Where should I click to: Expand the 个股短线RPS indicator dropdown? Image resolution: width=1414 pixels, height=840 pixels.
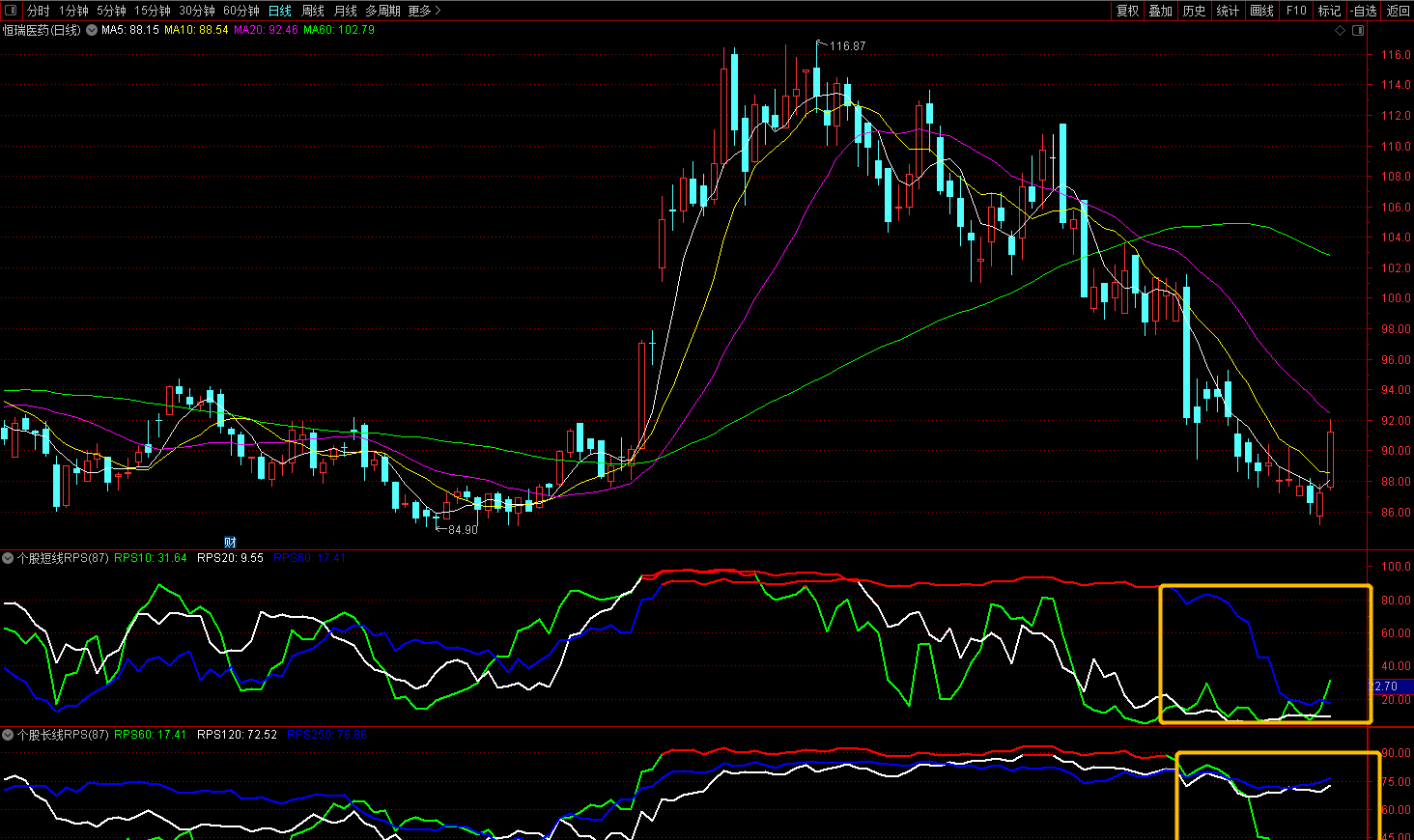point(8,558)
